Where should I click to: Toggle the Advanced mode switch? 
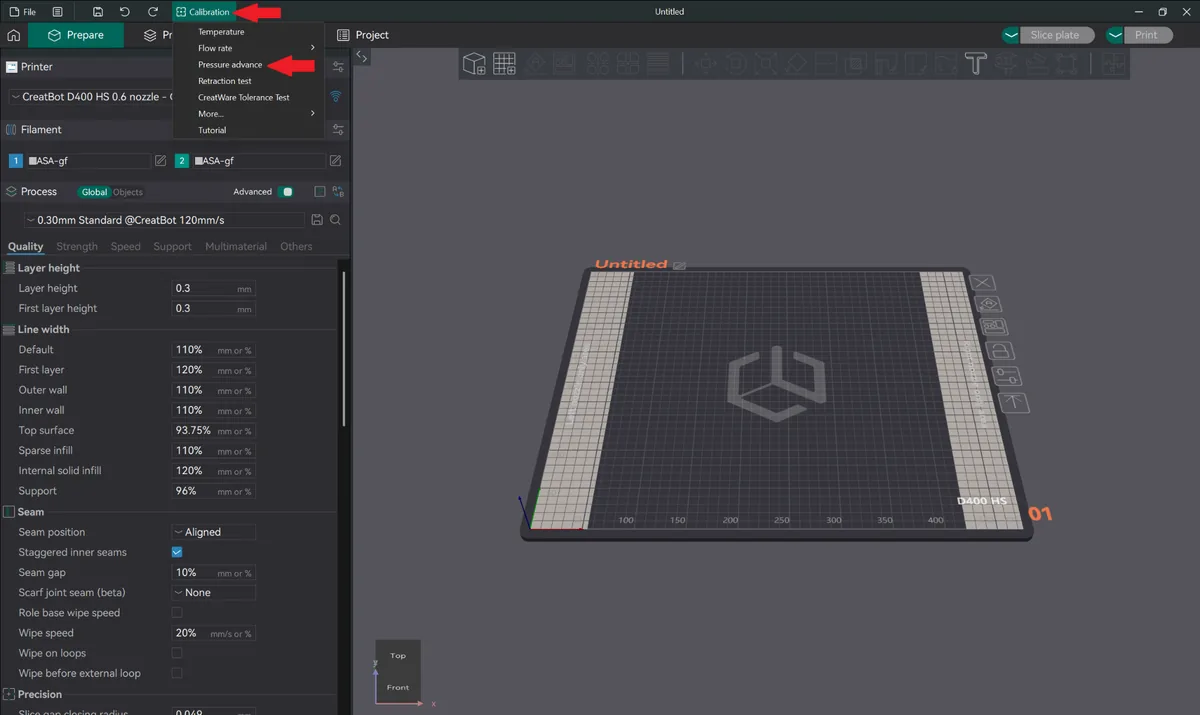[287, 192]
